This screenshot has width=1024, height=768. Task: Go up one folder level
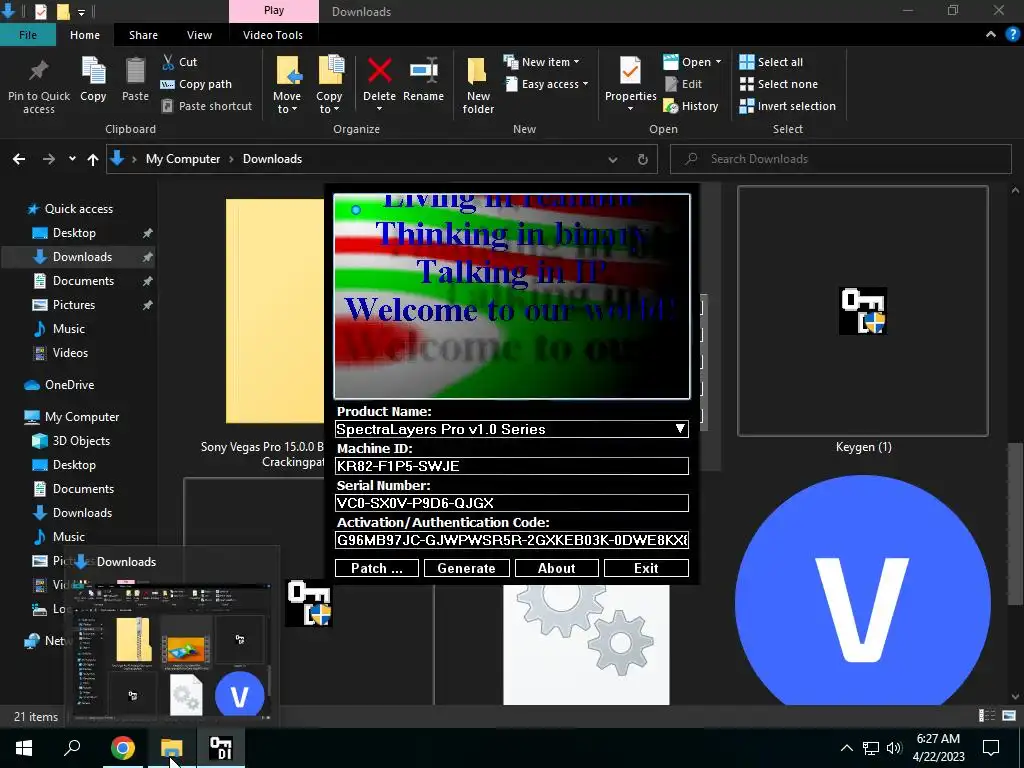coord(93,159)
